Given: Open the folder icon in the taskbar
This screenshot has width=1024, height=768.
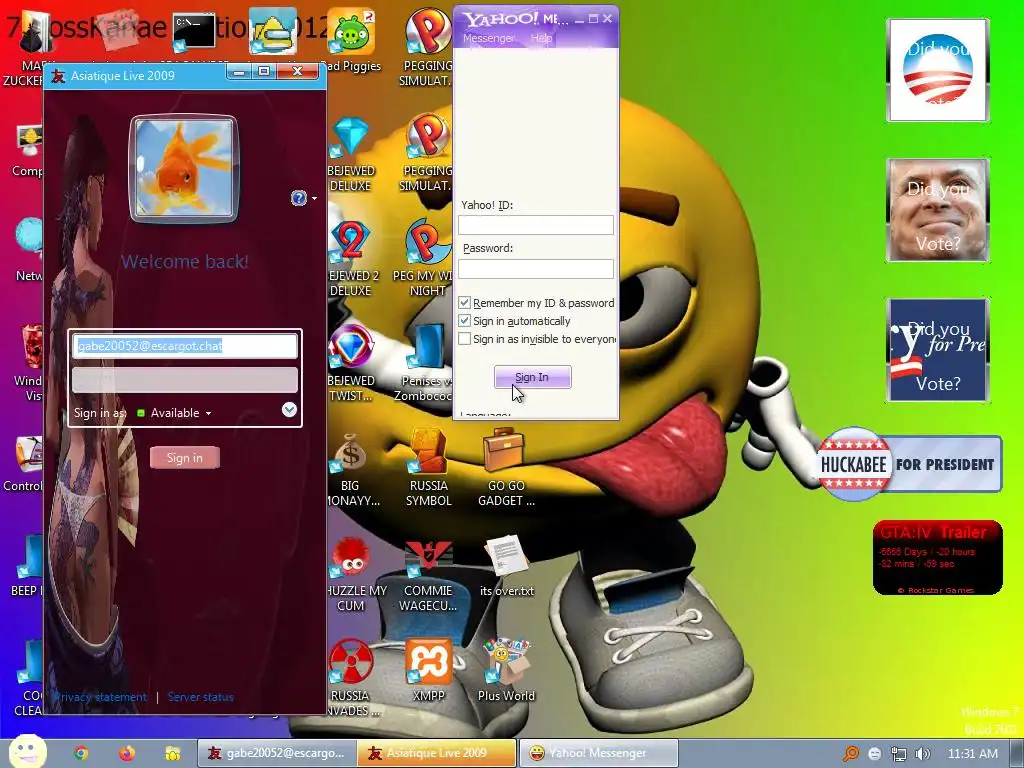Looking at the screenshot, I should point(172,753).
